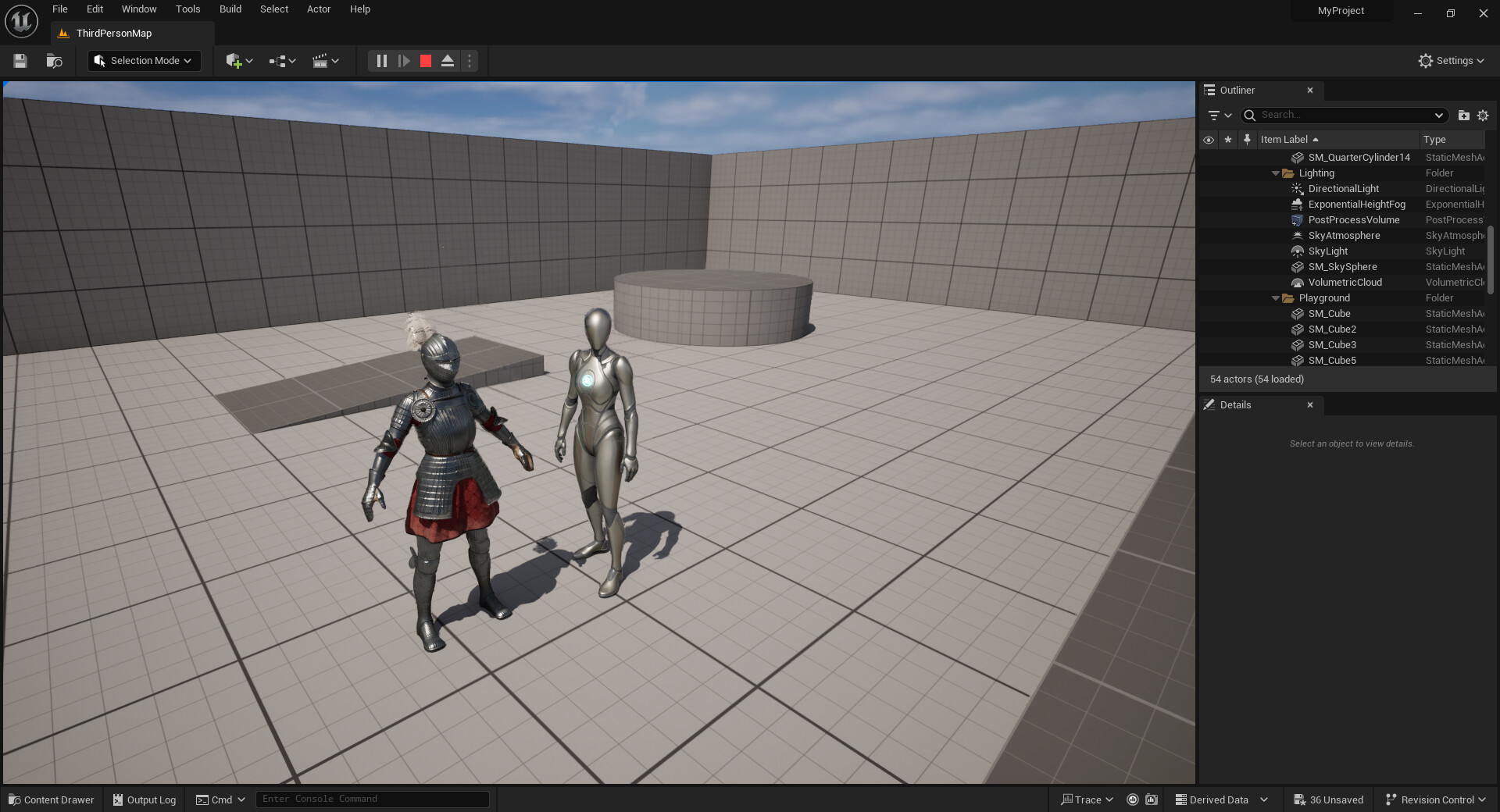Open Outliner settings gear
Viewport: 1500px width, 812px height.
pyautogui.click(x=1483, y=116)
